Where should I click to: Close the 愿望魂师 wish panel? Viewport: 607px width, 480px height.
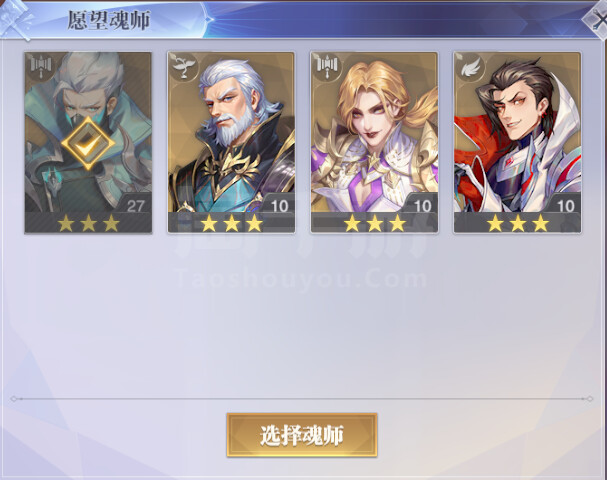pyautogui.click(x=597, y=21)
